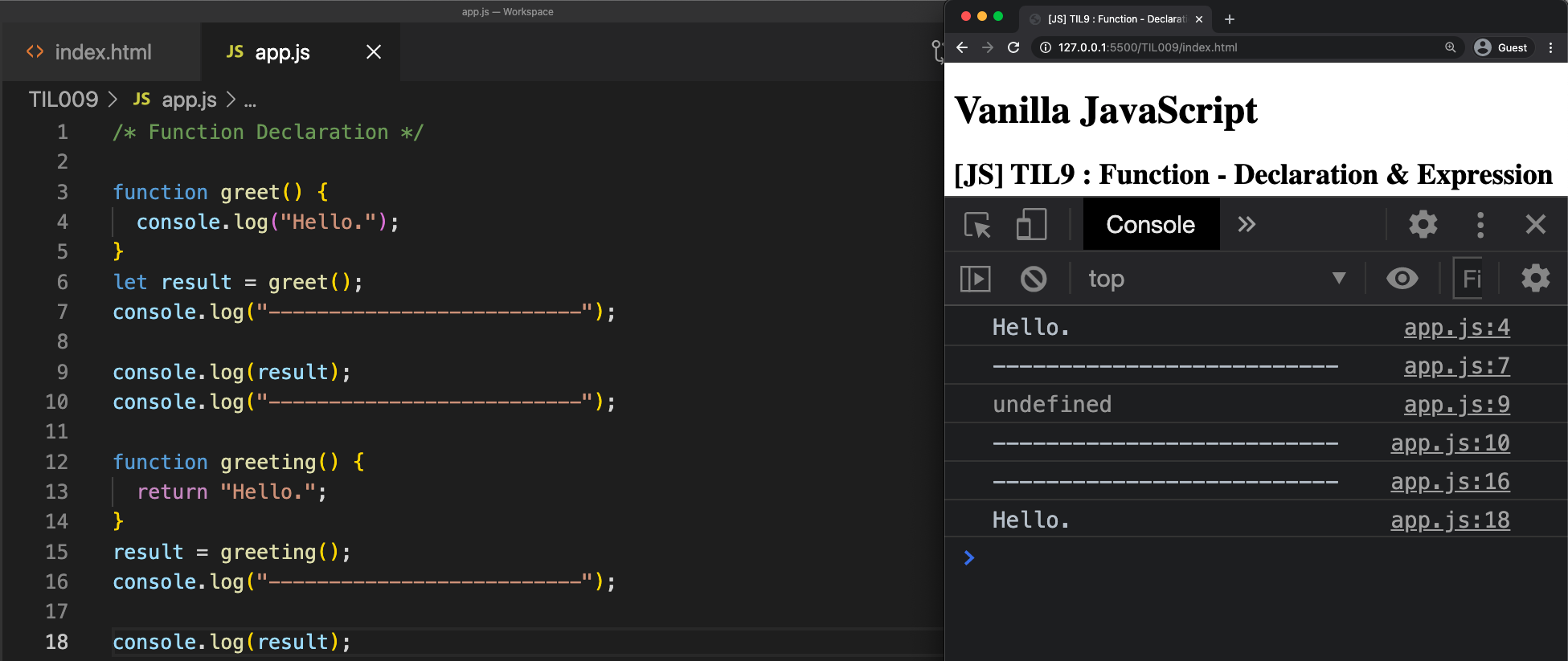Click line number 18 in the gutter

coord(57,642)
